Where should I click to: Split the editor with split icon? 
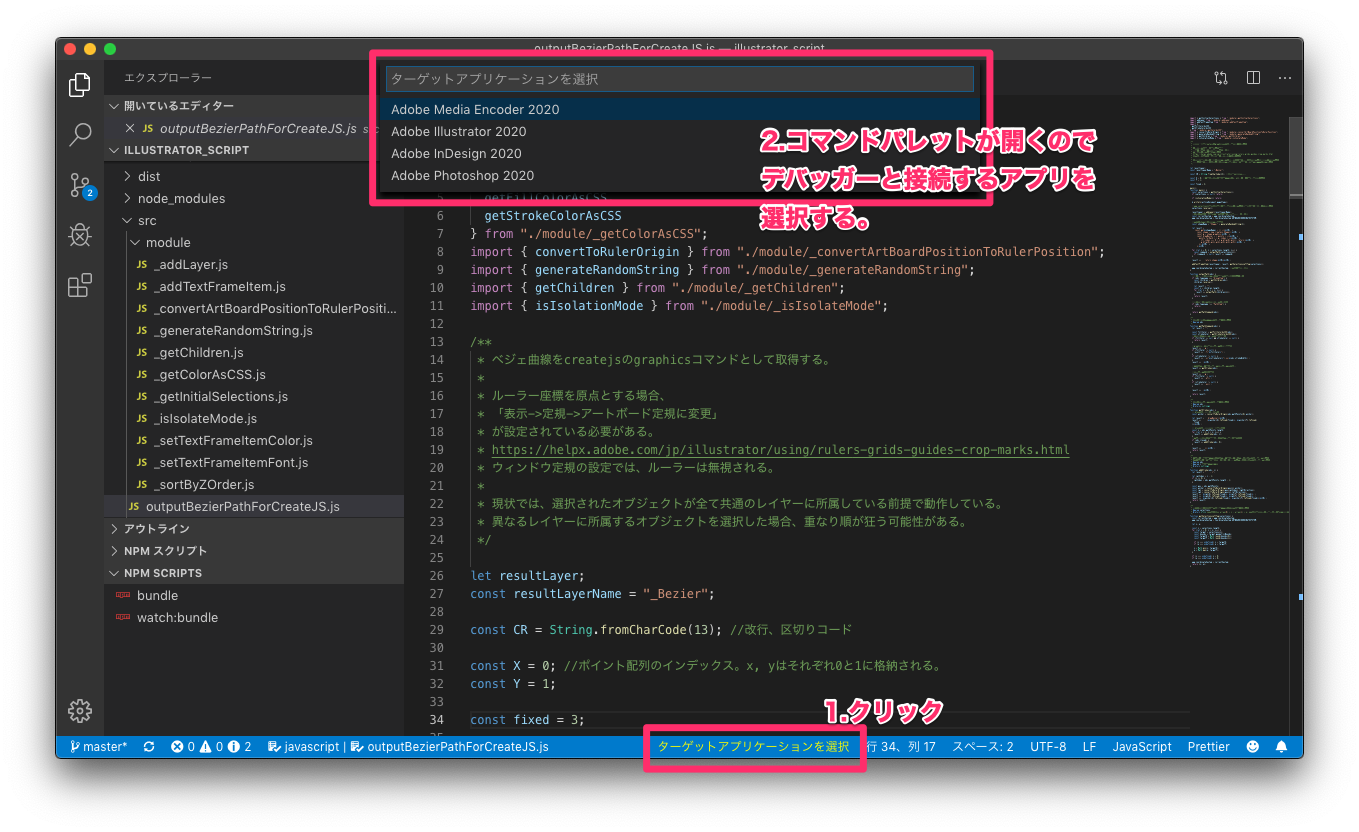1253,78
